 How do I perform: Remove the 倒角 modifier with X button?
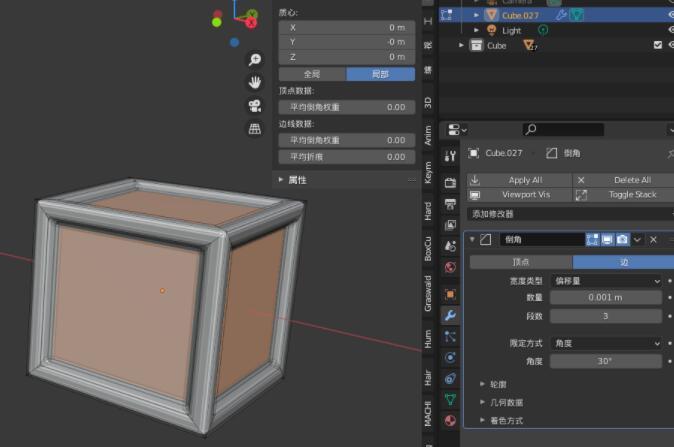click(653, 239)
